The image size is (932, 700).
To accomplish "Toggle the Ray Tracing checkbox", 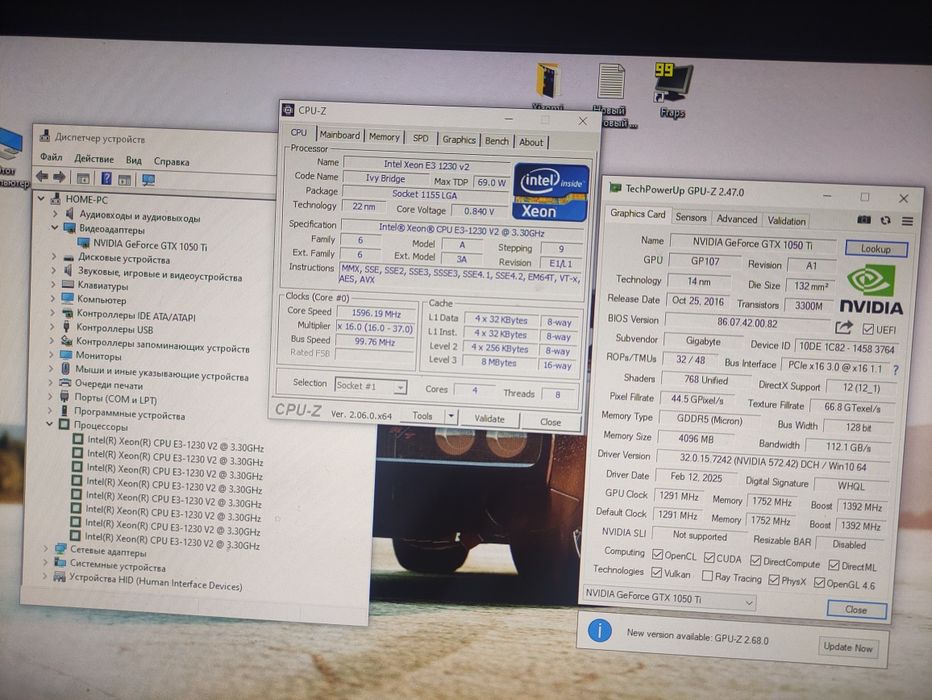I will [x=707, y=575].
